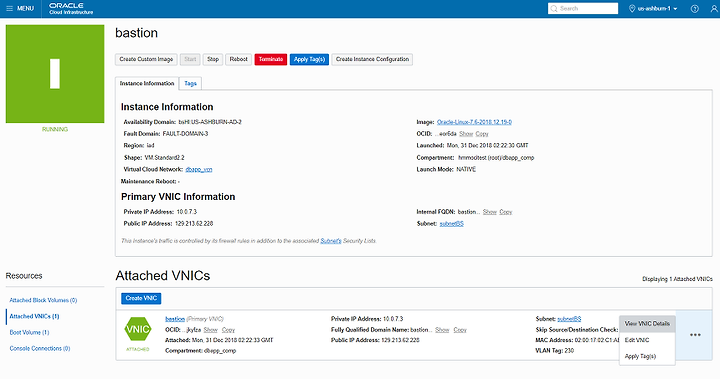Image resolution: width=720 pixels, height=379 pixels.
Task: Open Console Connections (0) resource
Action: click(40, 348)
